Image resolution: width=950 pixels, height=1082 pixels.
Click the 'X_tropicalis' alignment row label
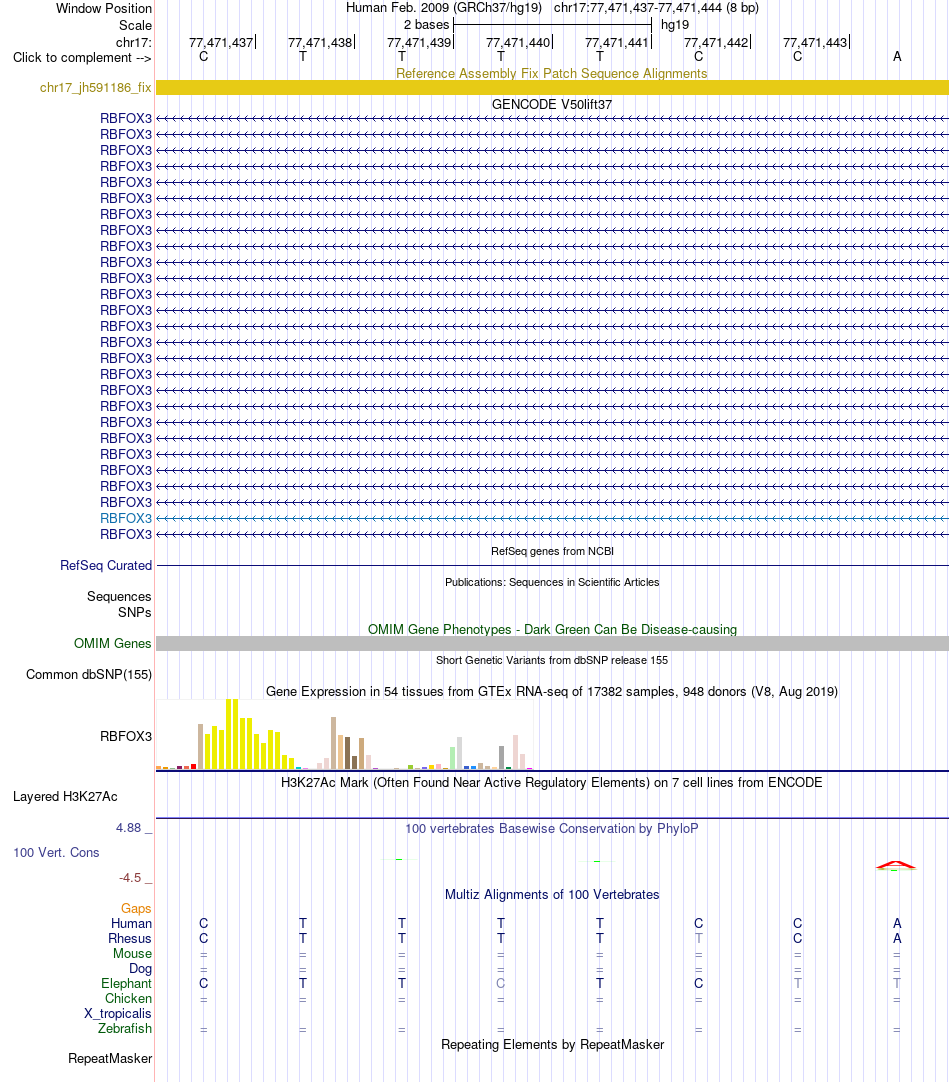click(118, 1014)
